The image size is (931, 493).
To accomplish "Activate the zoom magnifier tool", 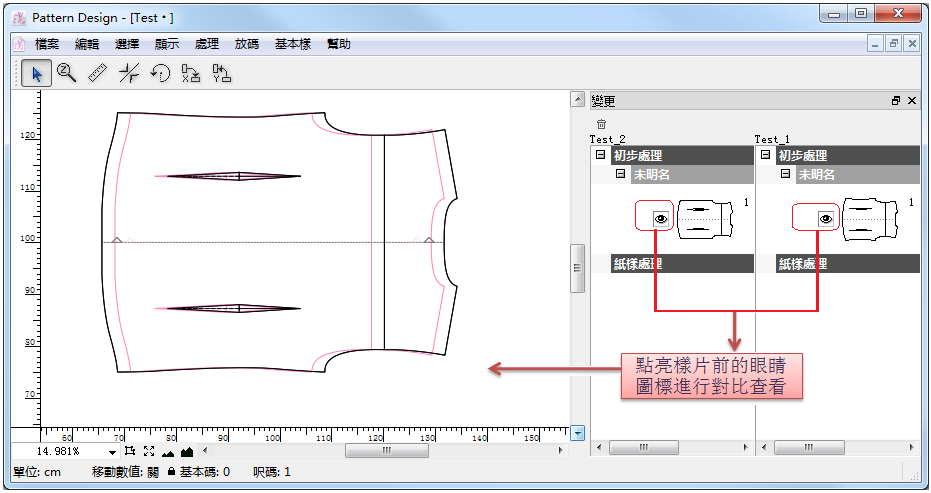I will (67, 73).
